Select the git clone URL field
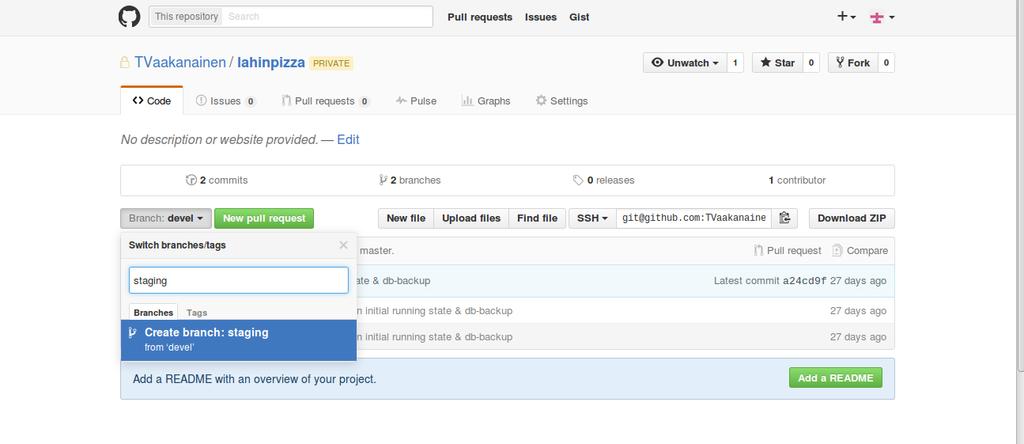Viewport: 1024px width, 444px height. pos(694,218)
